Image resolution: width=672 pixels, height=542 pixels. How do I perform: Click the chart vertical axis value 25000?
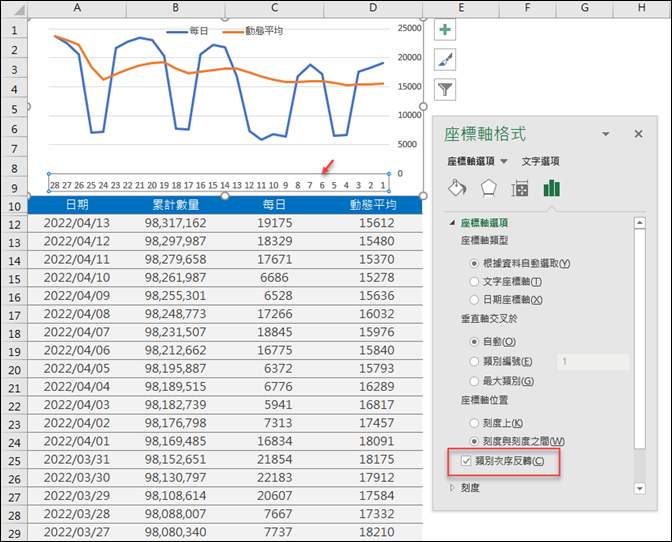(x=409, y=28)
